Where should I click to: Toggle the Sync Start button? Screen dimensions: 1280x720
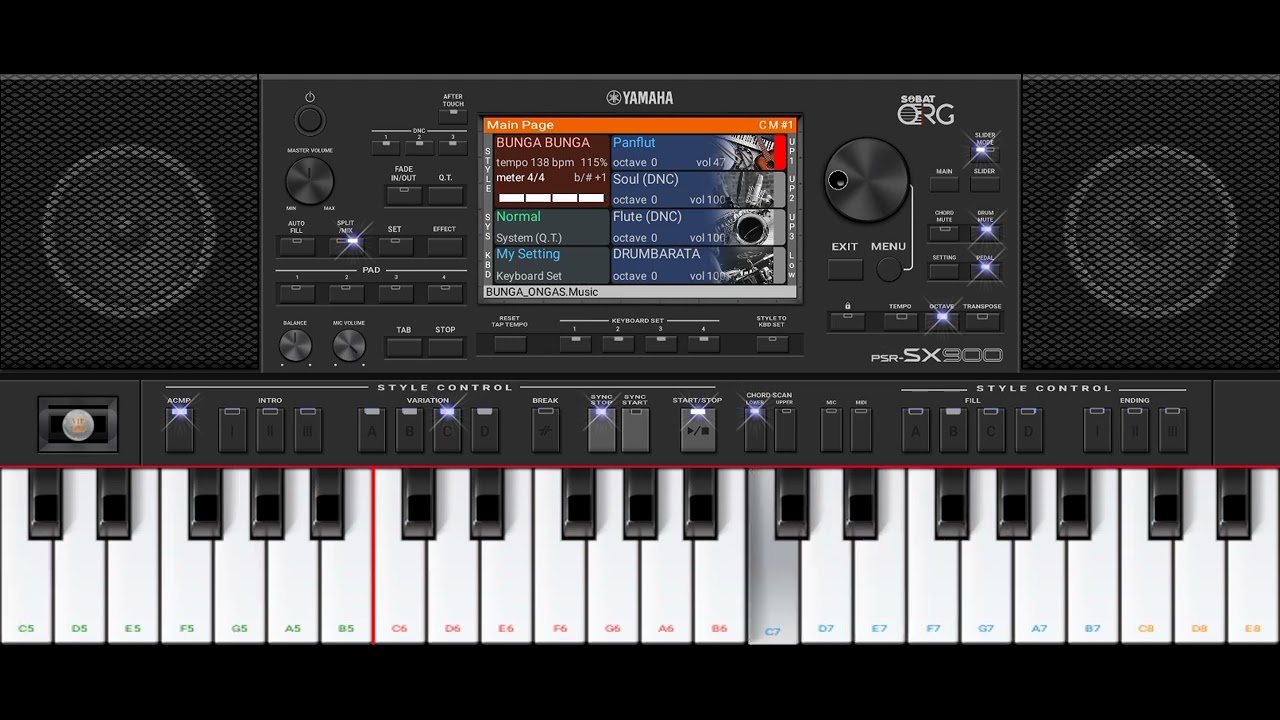coord(635,429)
